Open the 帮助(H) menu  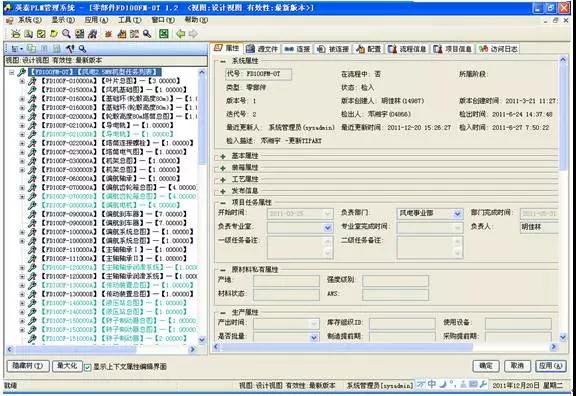(x=196, y=20)
